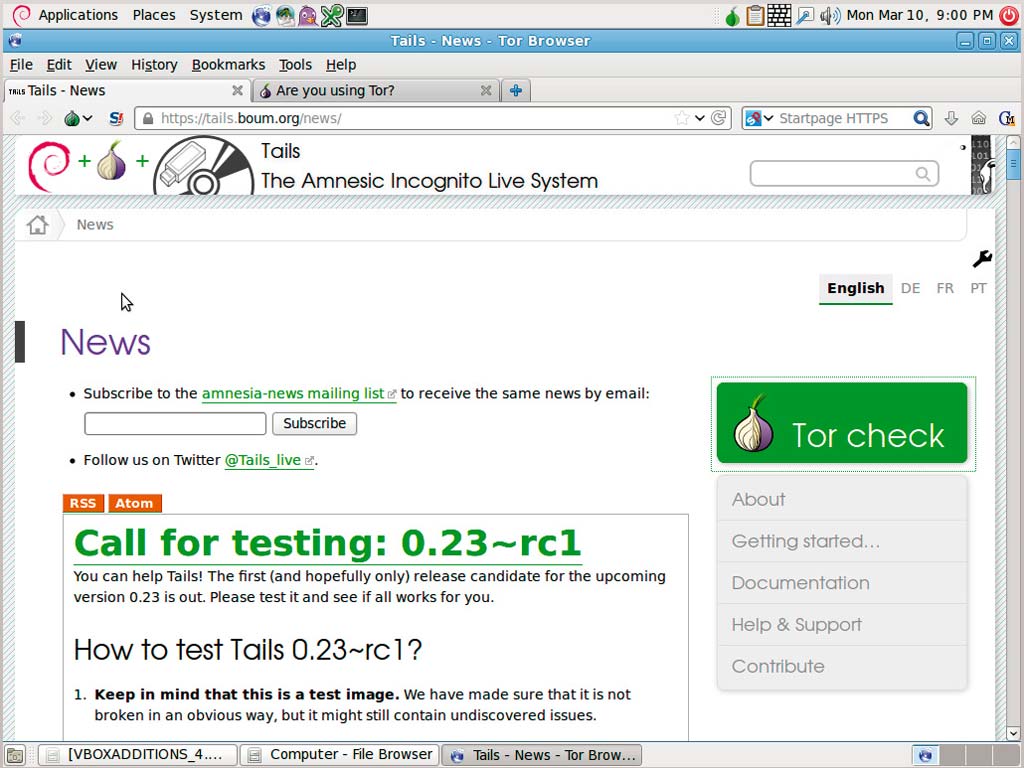The image size is (1024, 768).
Task: Open the Tools menu
Action: pos(295,65)
